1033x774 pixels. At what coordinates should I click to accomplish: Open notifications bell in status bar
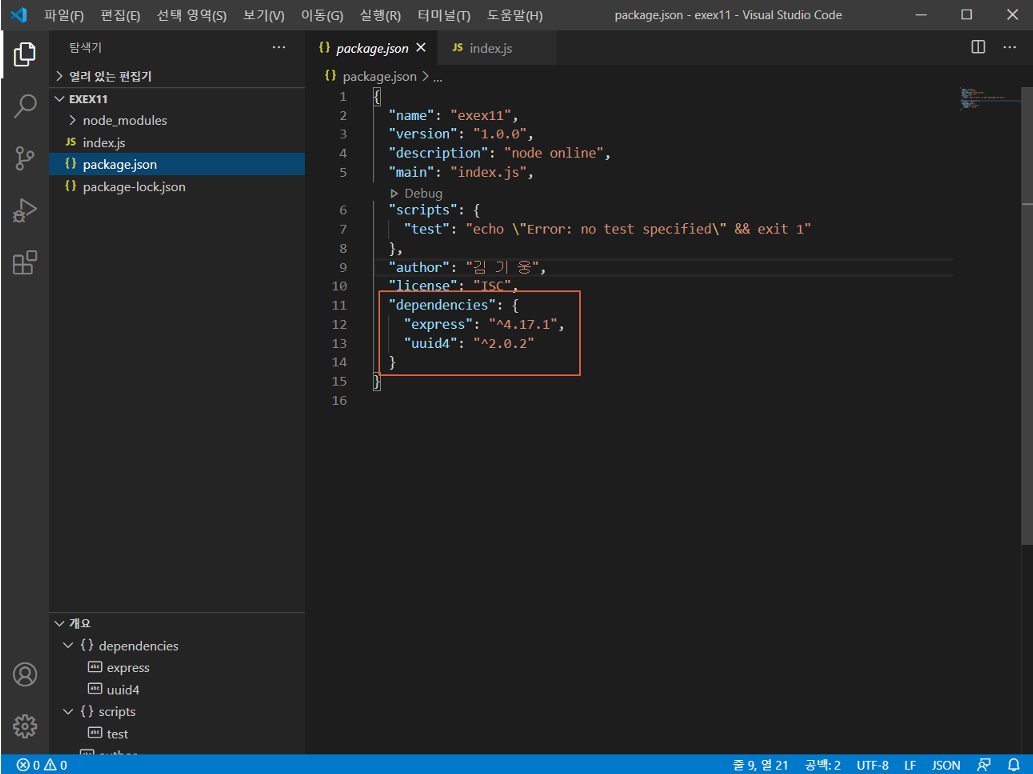1014,765
